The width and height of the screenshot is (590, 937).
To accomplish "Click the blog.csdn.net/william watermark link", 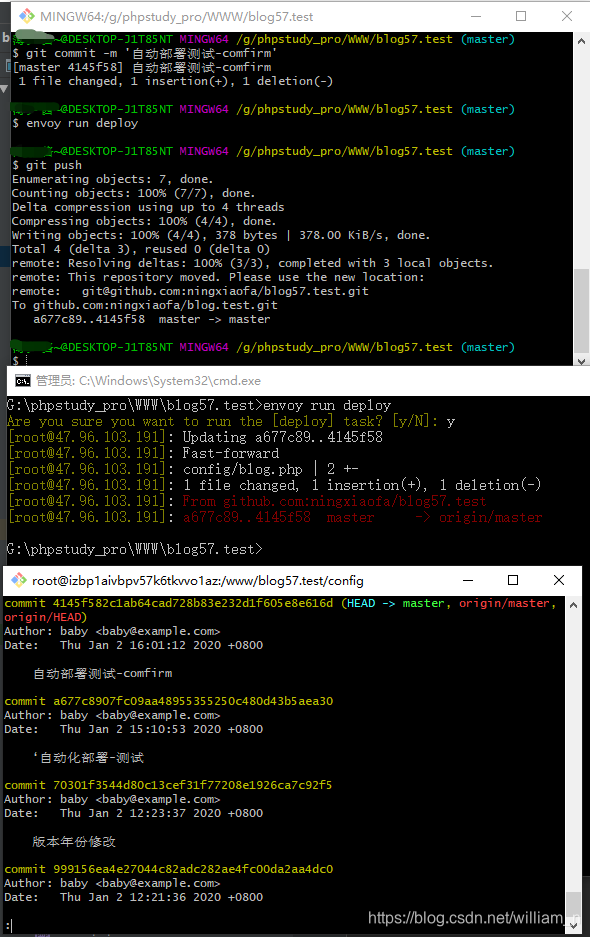I will coord(468,917).
